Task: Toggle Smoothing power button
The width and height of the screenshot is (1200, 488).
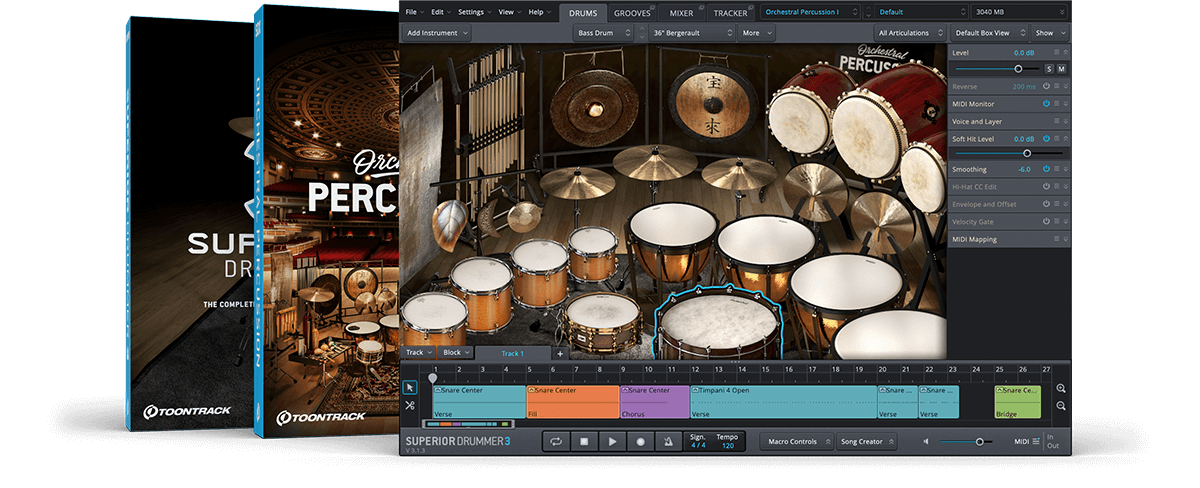Action: coord(1046,169)
